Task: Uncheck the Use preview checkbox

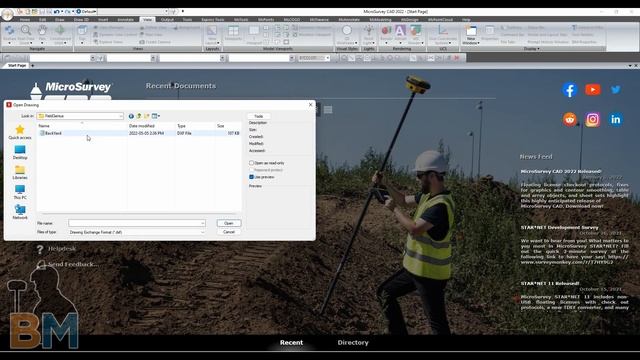Action: 251,177
